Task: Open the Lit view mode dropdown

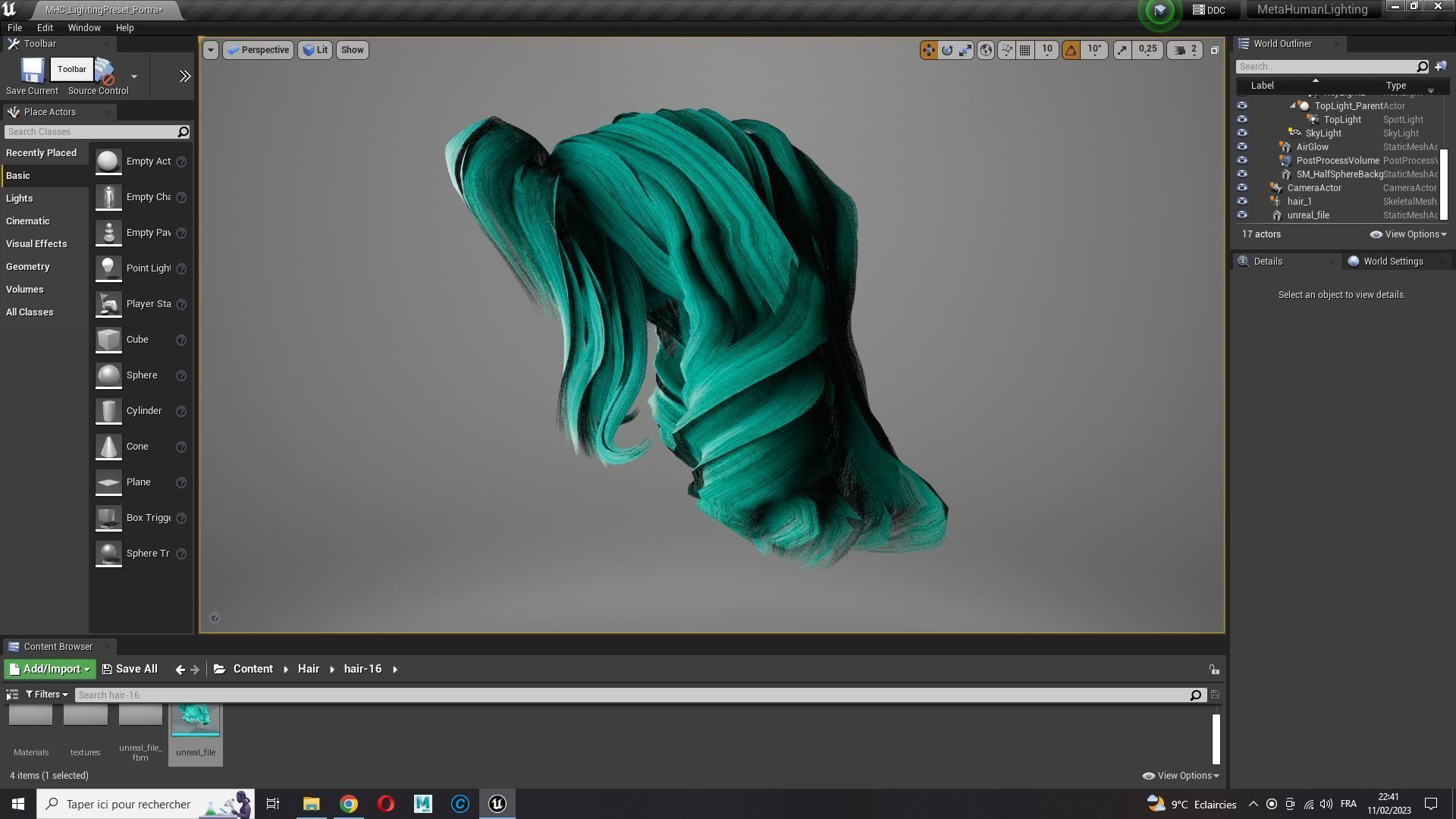Action: 315,50
